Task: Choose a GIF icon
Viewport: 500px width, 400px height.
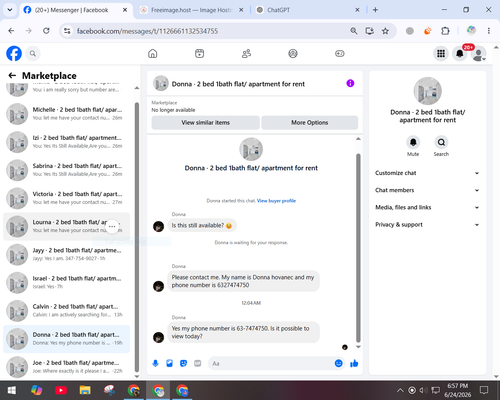Action: (x=198, y=363)
